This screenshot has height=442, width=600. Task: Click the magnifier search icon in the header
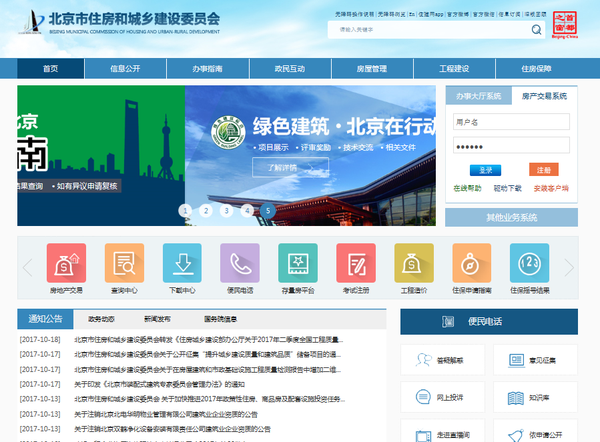point(536,29)
